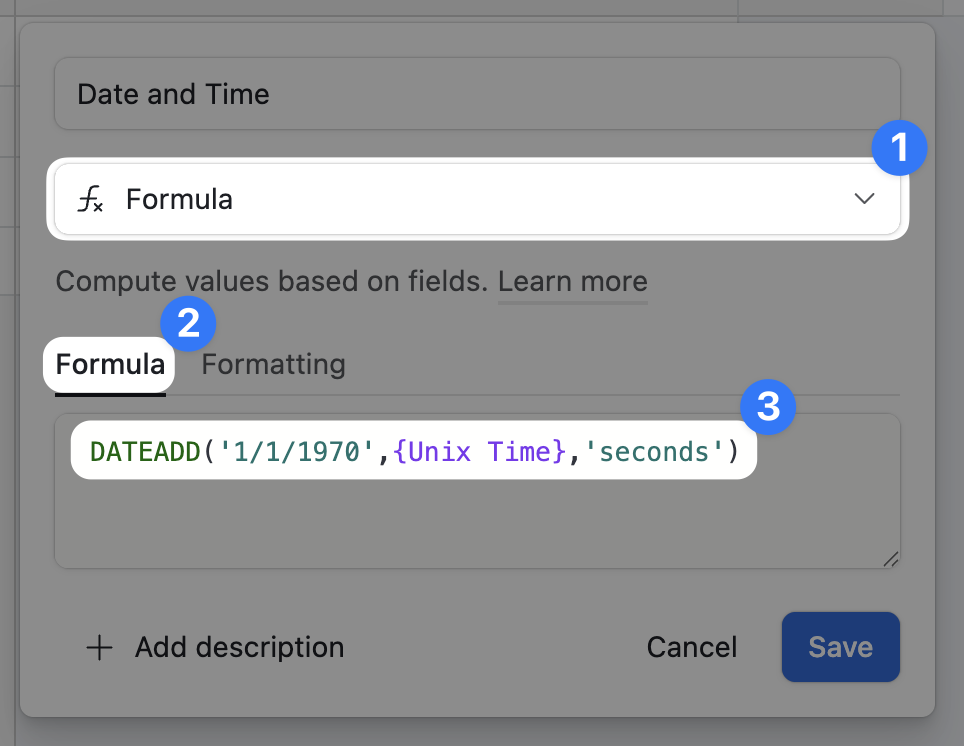Click inside the DATEADD formula text
The height and width of the screenshot is (746, 964).
[145, 451]
